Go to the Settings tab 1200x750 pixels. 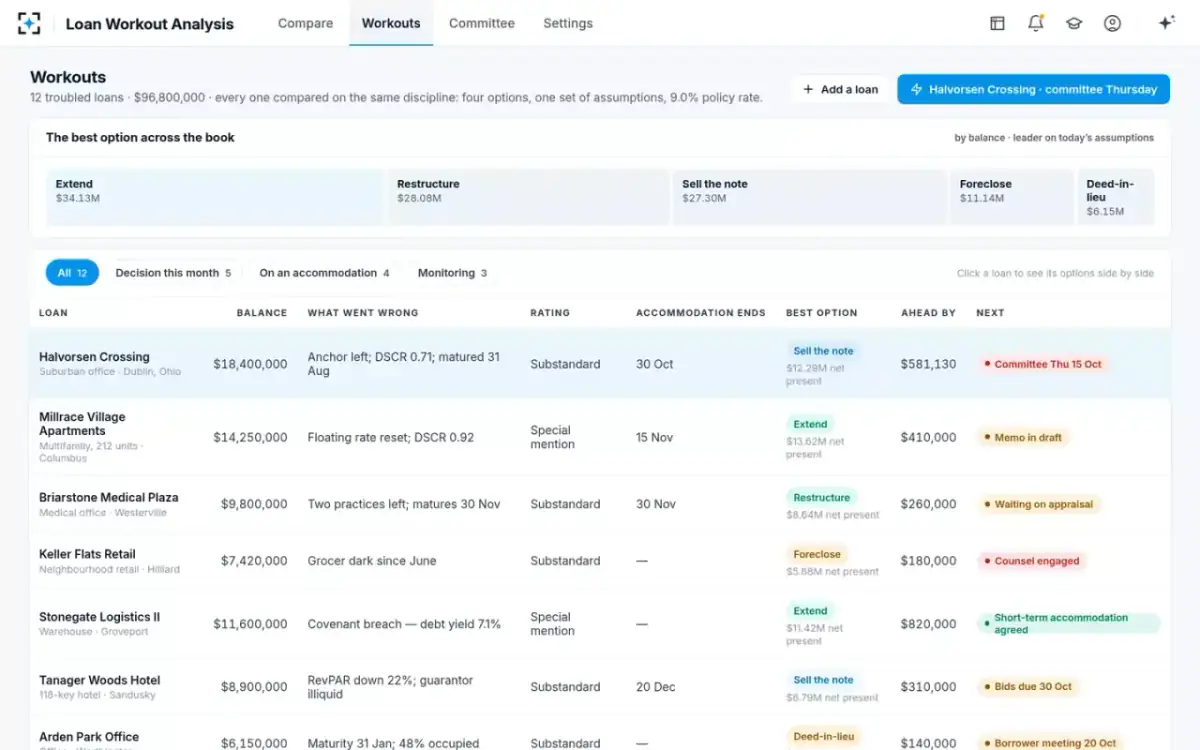(x=568, y=23)
